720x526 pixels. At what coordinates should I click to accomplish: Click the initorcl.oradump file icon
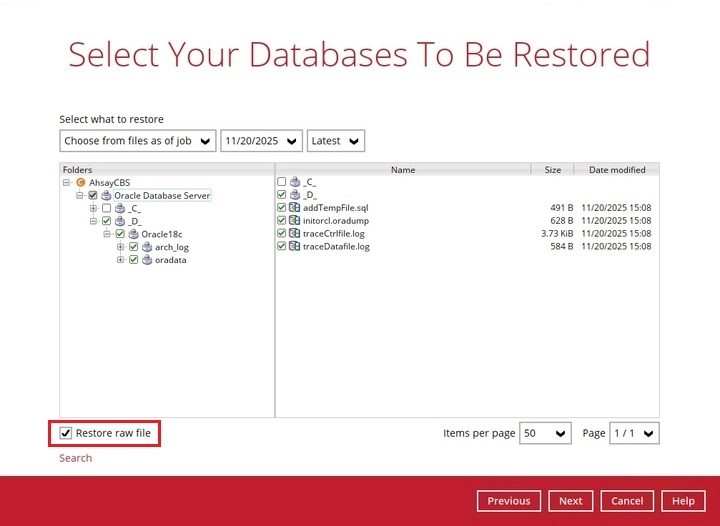[295, 221]
